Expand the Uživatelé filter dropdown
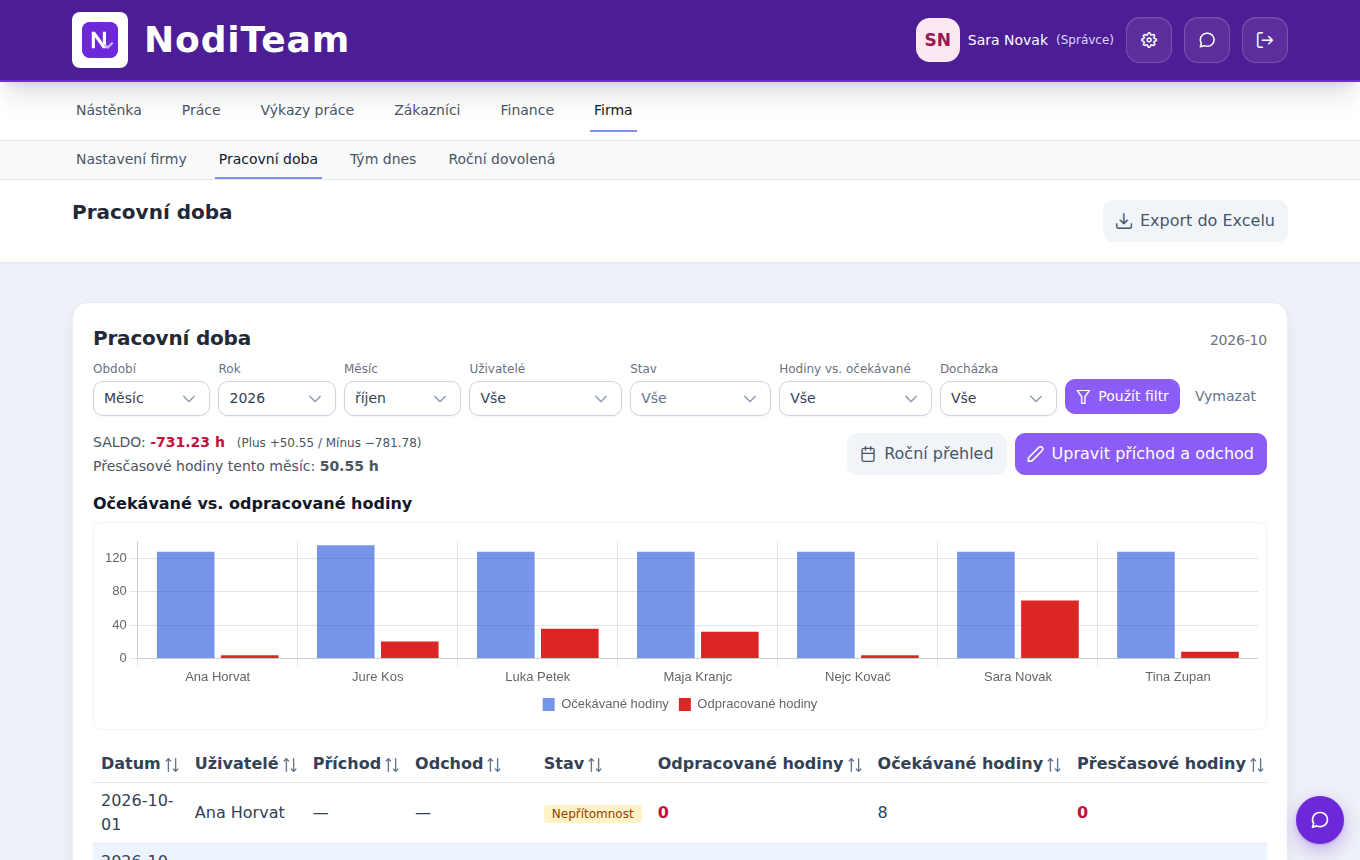 [x=545, y=398]
